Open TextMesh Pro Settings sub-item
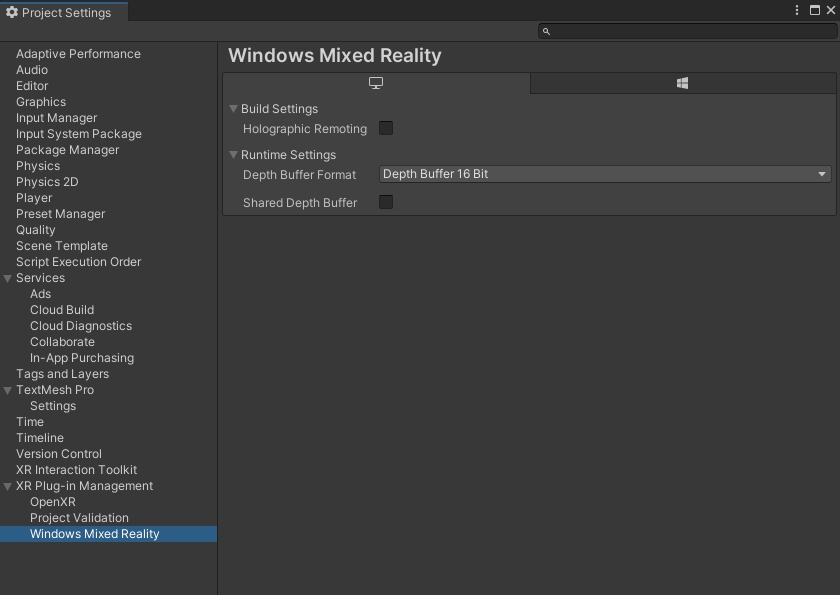This screenshot has width=840, height=595. coord(53,406)
